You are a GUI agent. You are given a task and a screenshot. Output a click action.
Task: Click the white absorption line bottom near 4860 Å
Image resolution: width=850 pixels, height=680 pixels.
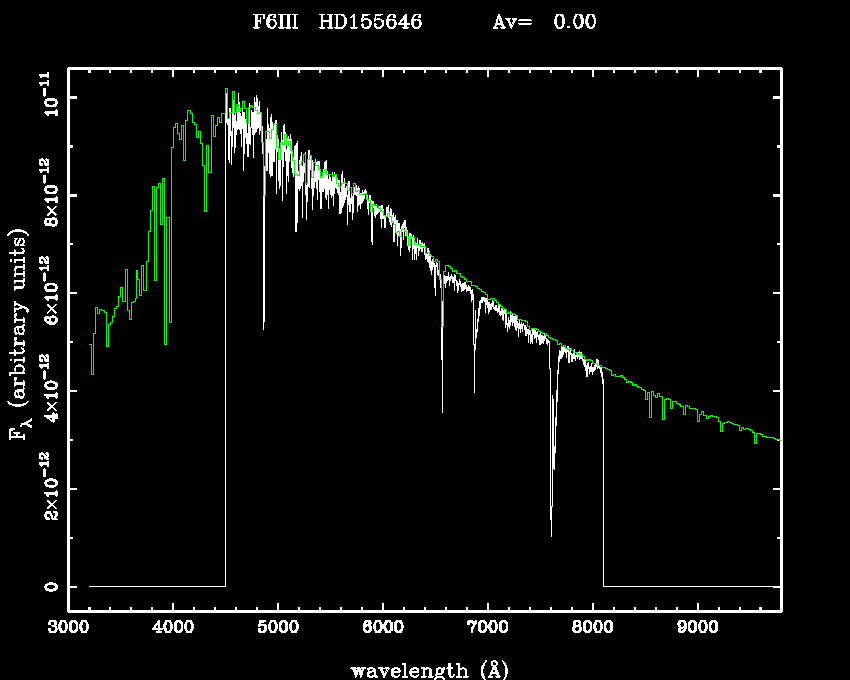pyautogui.click(x=264, y=326)
